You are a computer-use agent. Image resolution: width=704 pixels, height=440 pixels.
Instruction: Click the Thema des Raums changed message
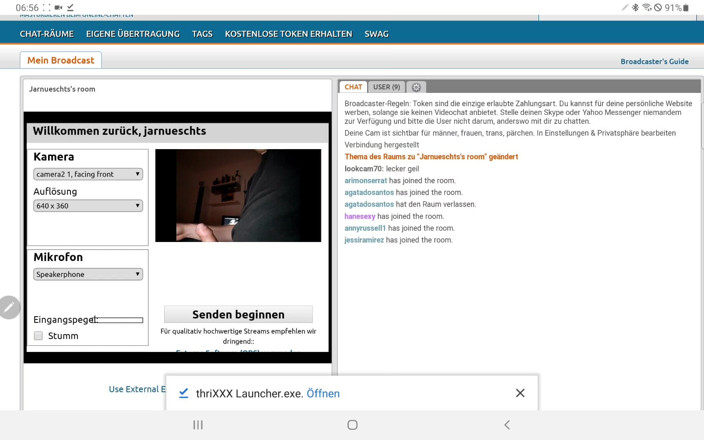coord(431,157)
